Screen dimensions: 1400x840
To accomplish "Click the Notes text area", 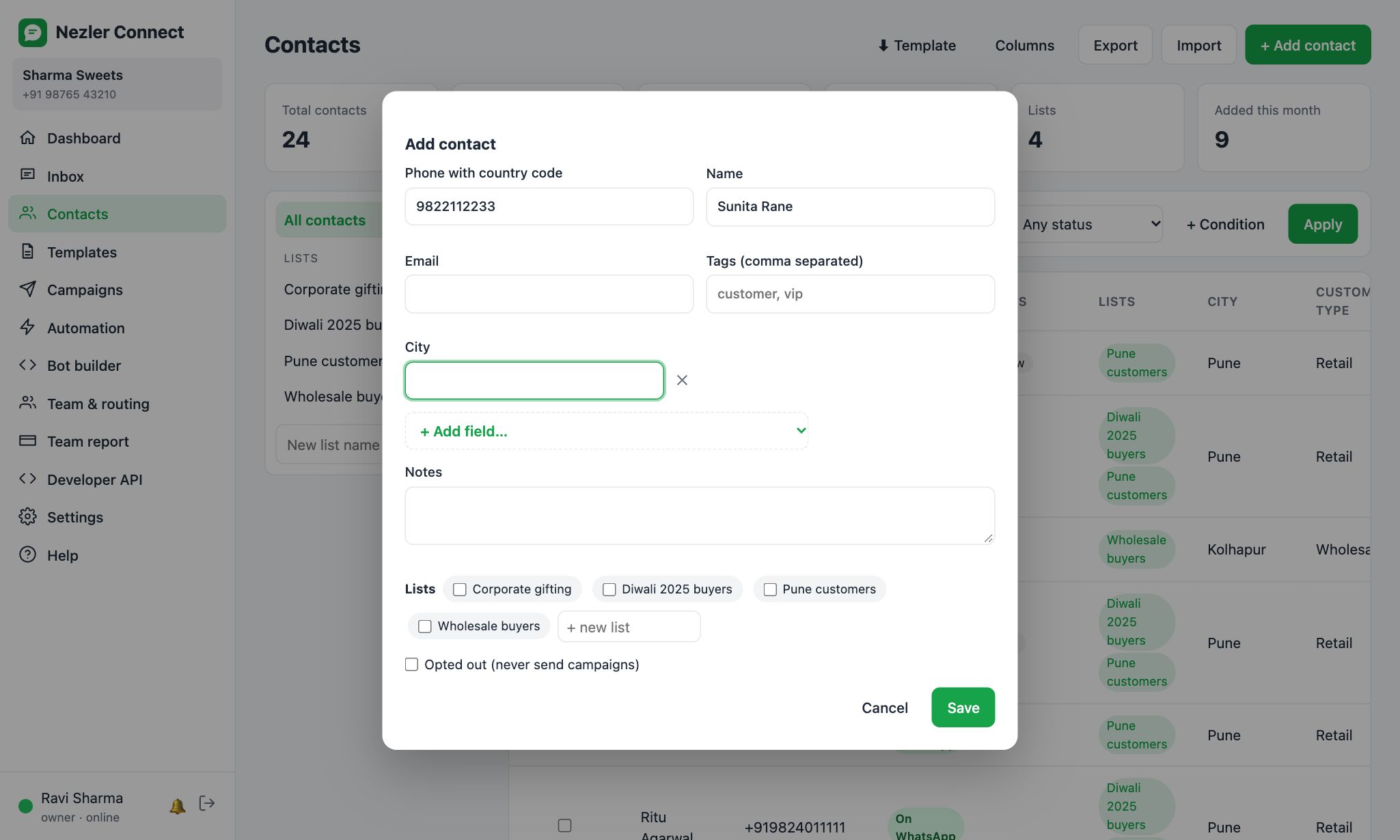I will pyautogui.click(x=700, y=516).
